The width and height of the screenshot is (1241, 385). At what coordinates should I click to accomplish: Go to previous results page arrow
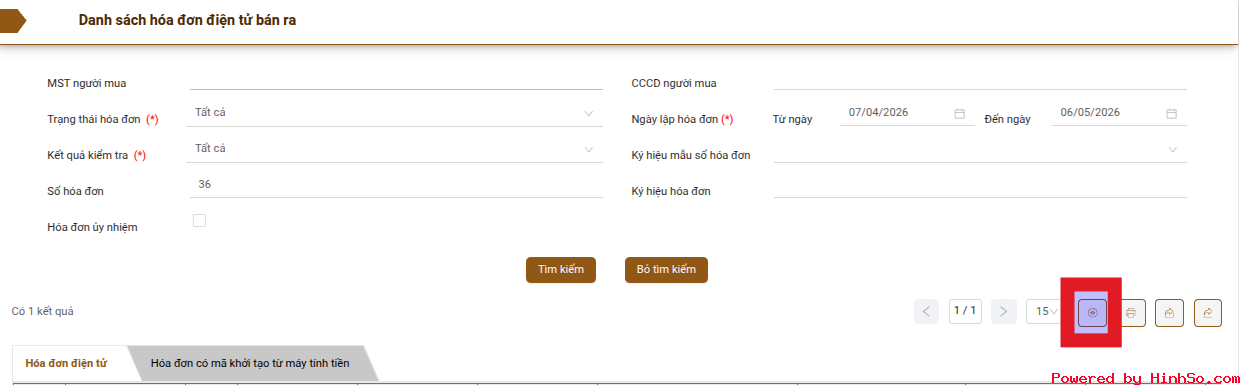(x=927, y=311)
